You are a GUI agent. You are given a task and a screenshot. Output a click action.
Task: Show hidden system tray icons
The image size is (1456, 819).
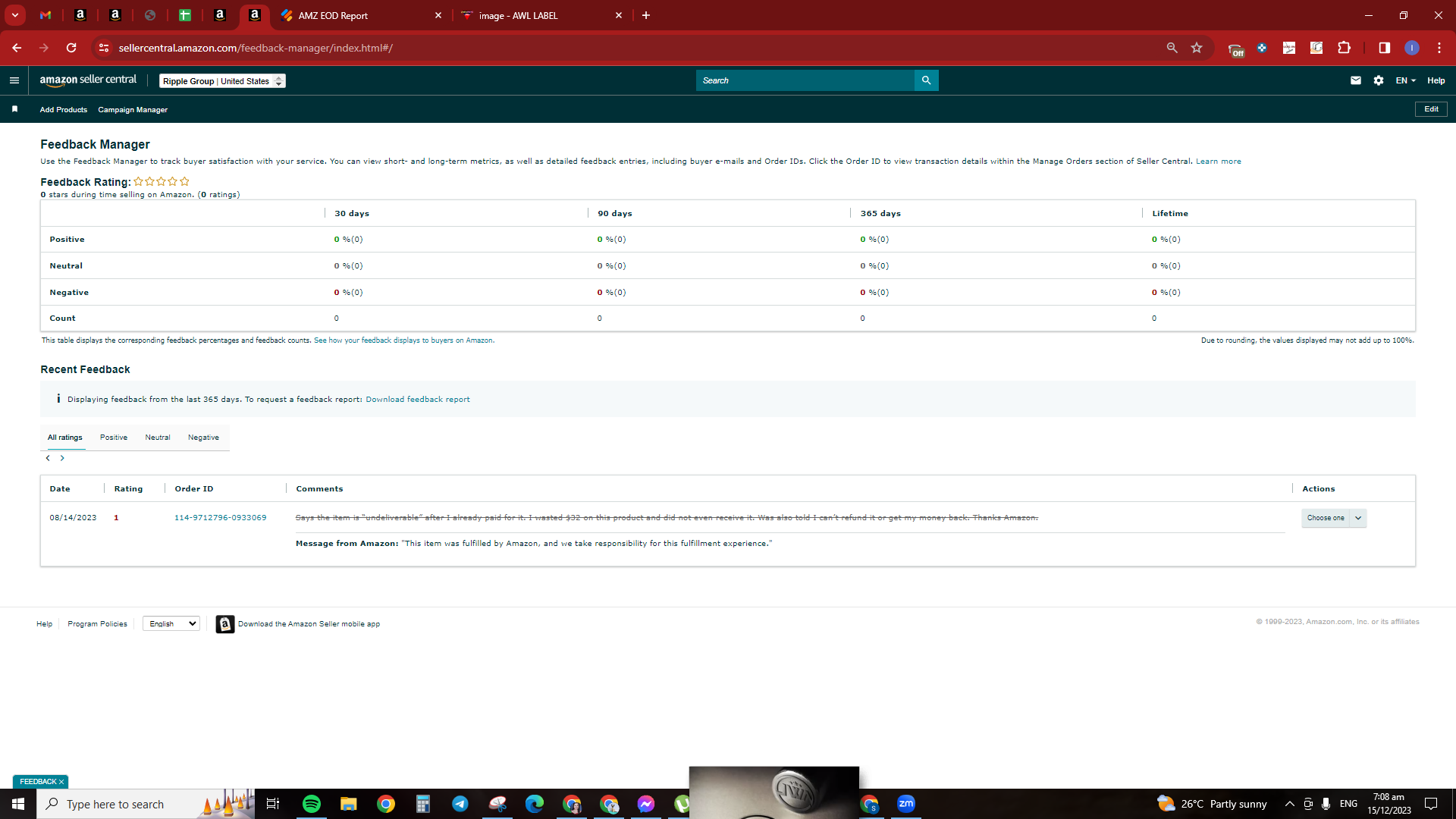click(x=1289, y=804)
